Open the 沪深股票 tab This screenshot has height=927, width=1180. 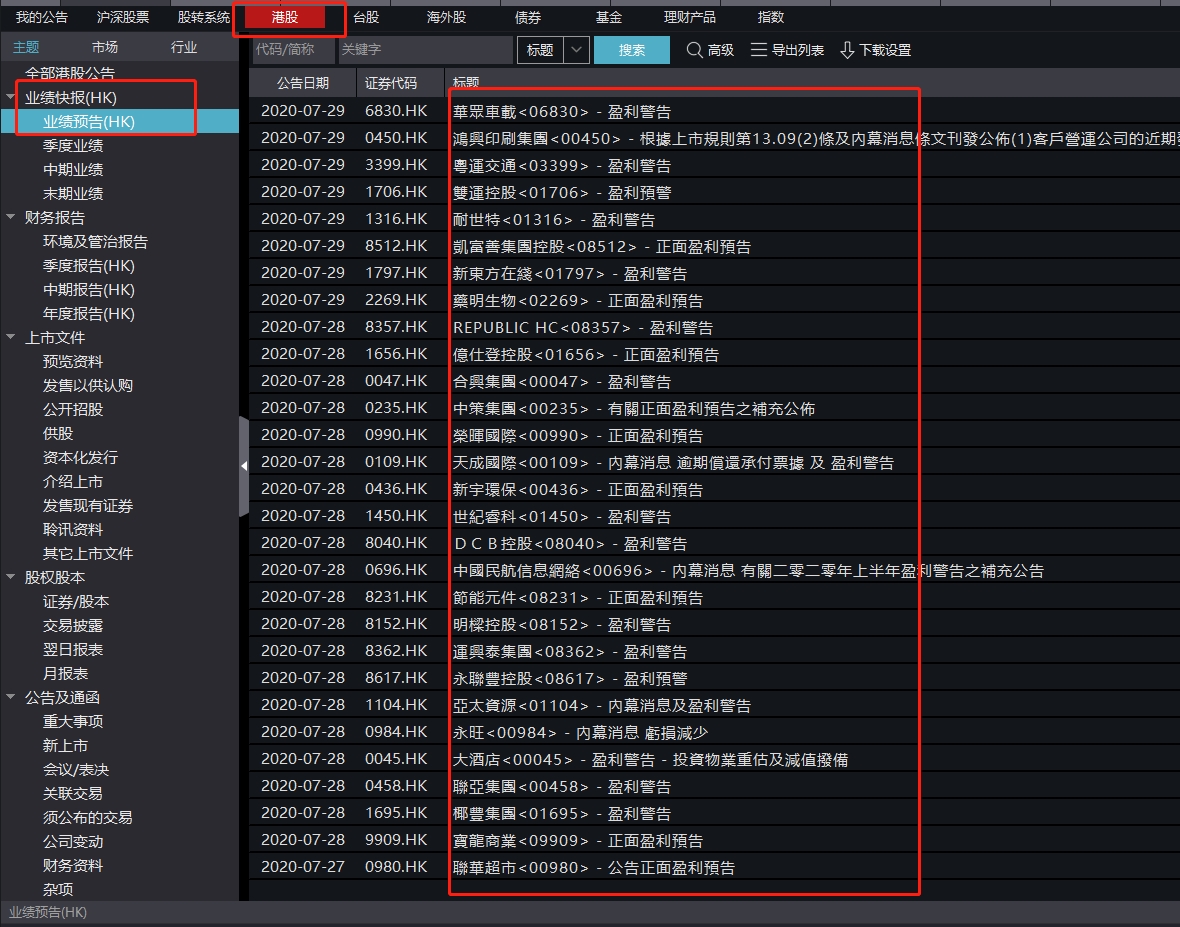[123, 17]
